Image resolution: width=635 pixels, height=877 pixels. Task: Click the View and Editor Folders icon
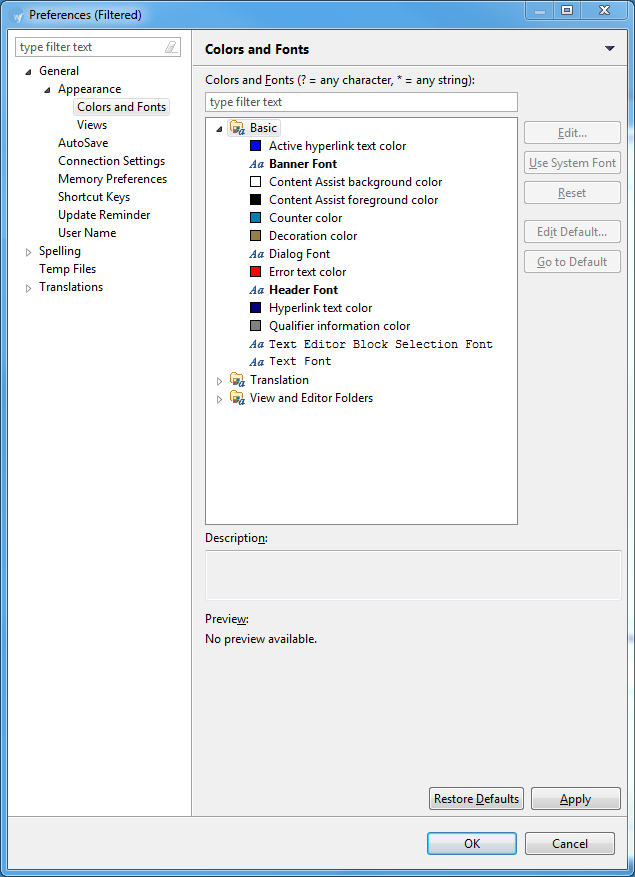(237, 398)
